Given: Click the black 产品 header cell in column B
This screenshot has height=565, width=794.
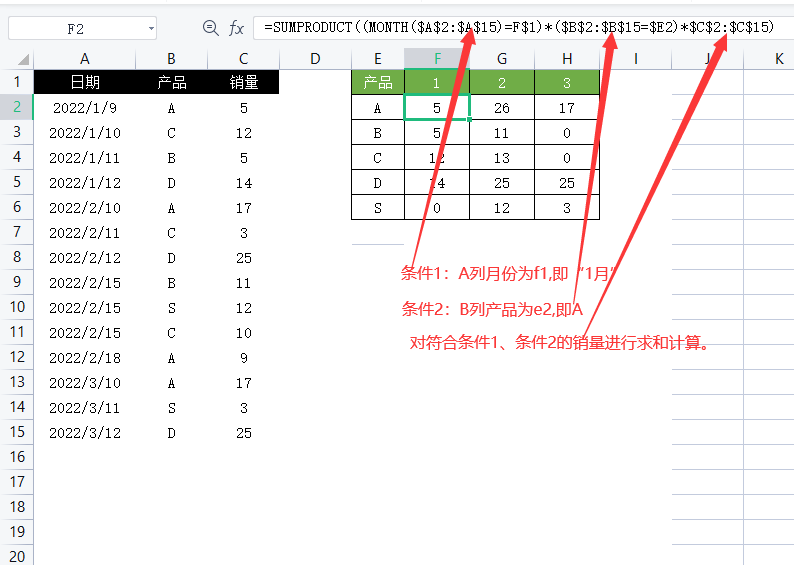Looking at the screenshot, I should coord(172,82).
